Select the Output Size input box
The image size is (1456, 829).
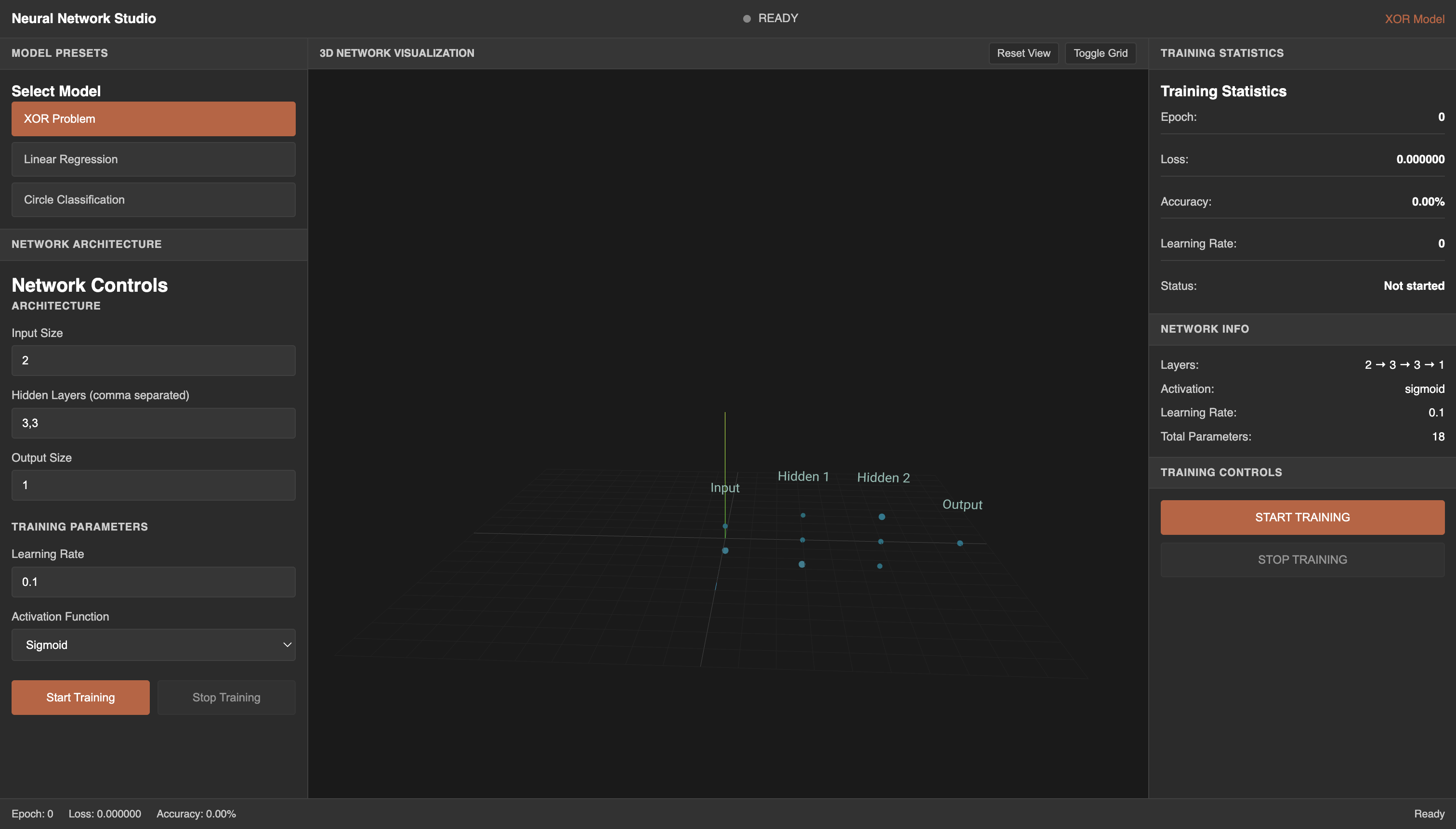click(153, 484)
